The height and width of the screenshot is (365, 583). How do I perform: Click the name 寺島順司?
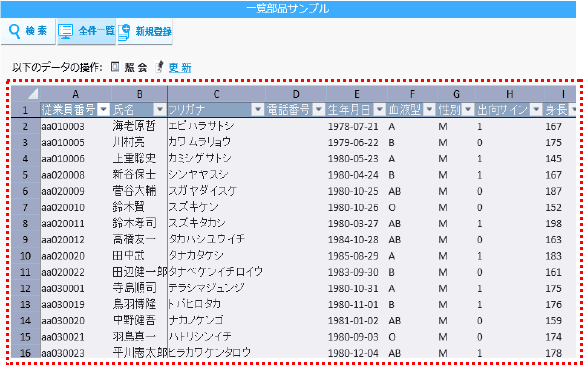134,288
